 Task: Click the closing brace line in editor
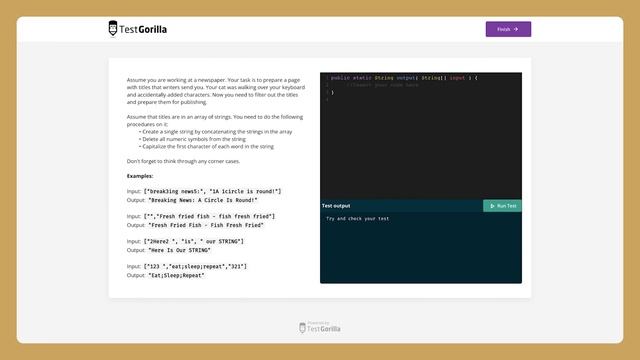point(332,93)
